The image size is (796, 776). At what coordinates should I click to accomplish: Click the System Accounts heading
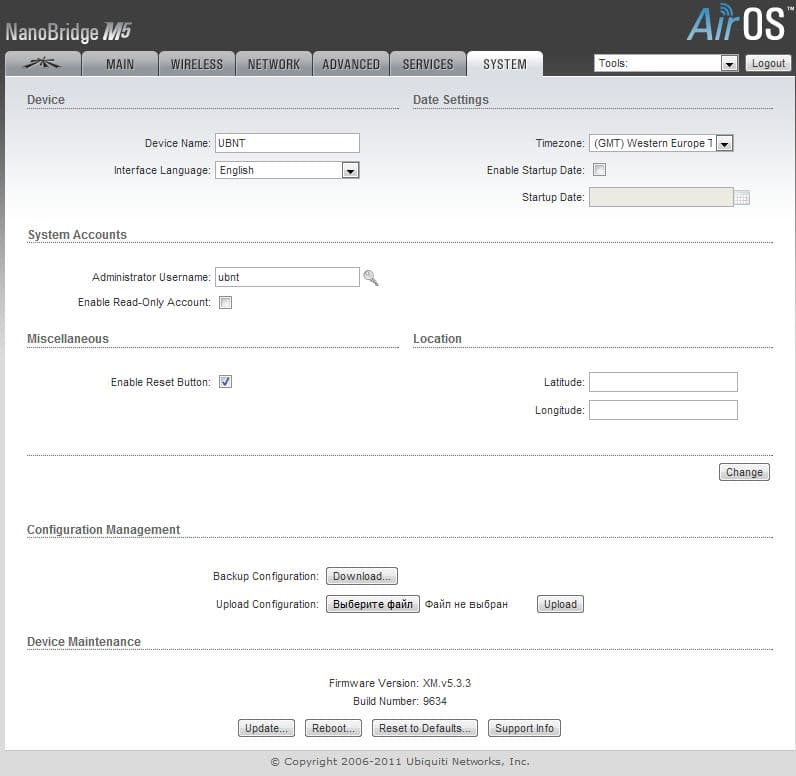pyautogui.click(x=77, y=235)
